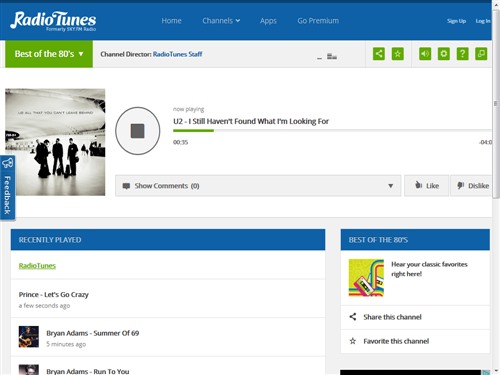Screen dimensions: 500x375
Task: Click the 00:35 elapsed time
Action: click(180, 142)
